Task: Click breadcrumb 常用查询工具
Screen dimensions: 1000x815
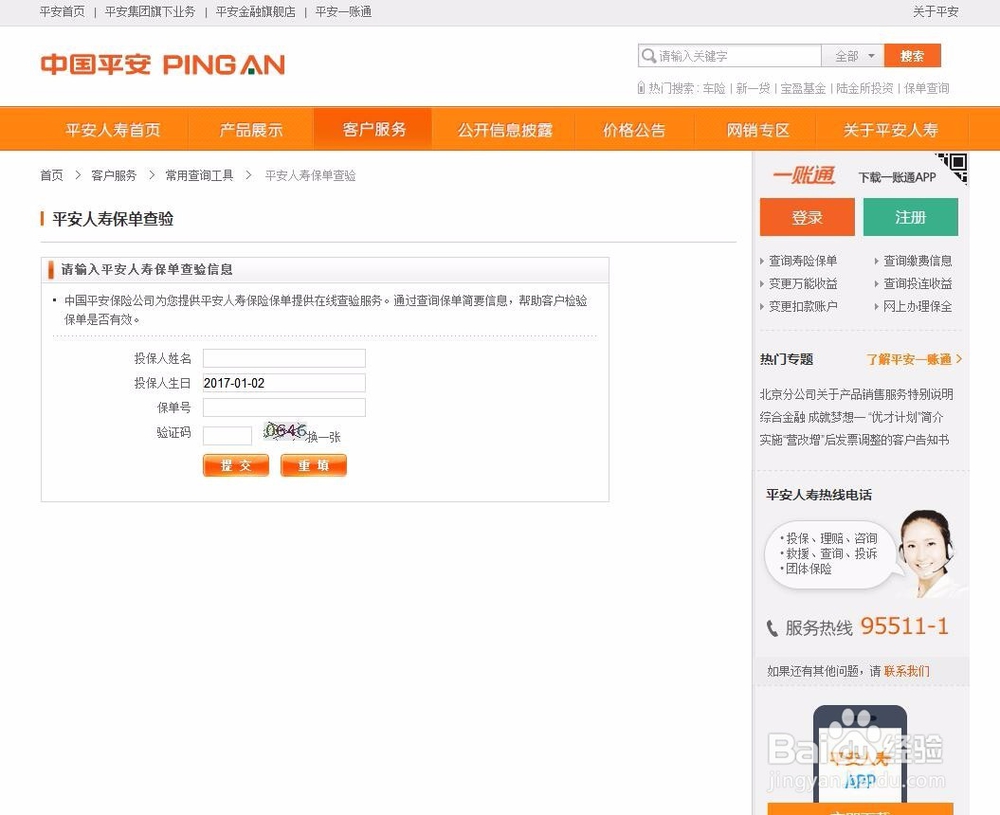Action: [199, 175]
